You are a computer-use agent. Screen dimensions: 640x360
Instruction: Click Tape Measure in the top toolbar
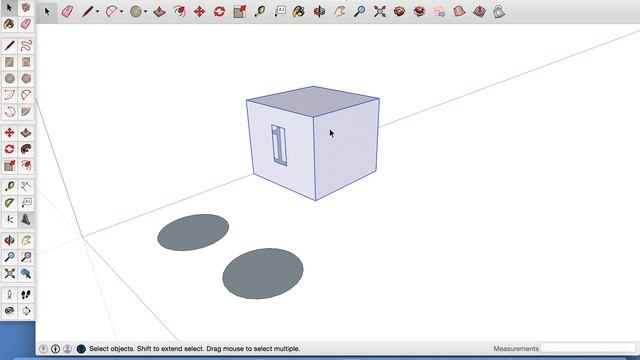click(260, 11)
